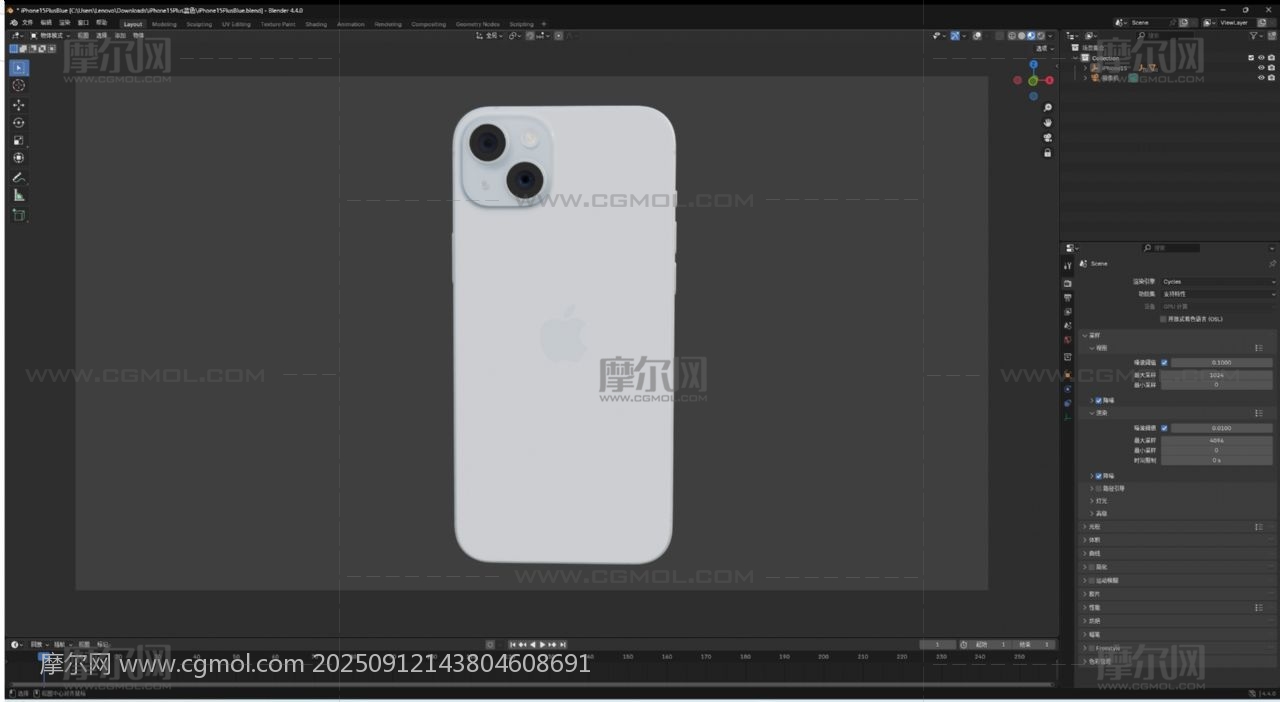Viewport: 1280px width, 702px height.
Task: Click the blue Z axis gizmo ball
Action: 1034,65
